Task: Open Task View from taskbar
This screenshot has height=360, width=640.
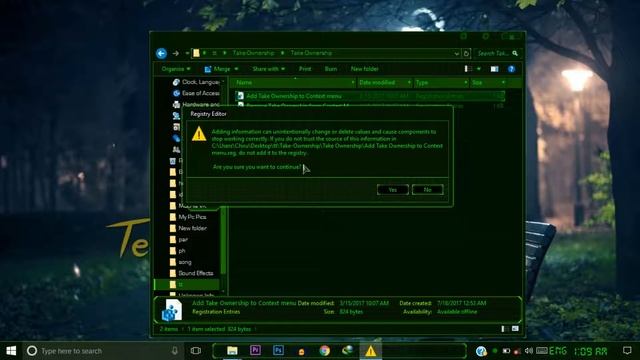Action: [196, 351]
